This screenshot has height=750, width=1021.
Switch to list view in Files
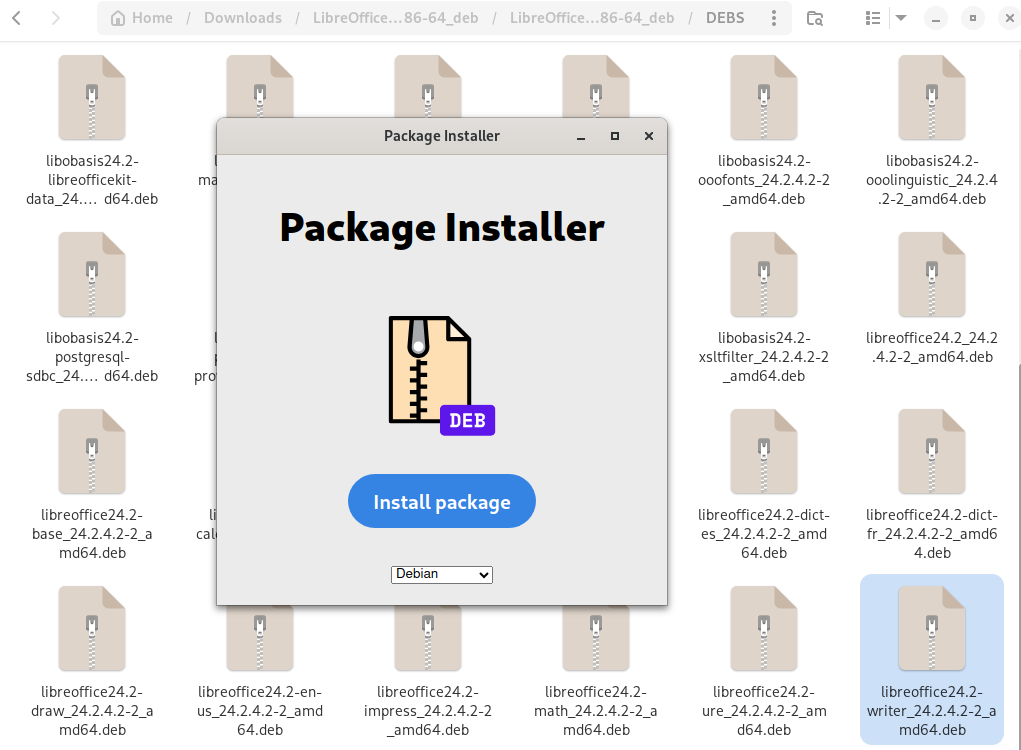point(873,18)
